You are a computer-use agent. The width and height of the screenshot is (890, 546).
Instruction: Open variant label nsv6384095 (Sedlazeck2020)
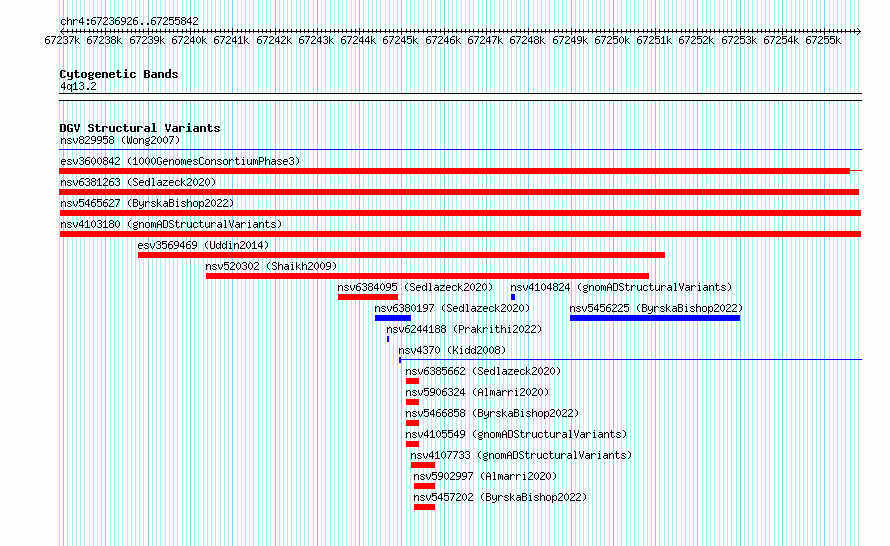[x=415, y=287]
